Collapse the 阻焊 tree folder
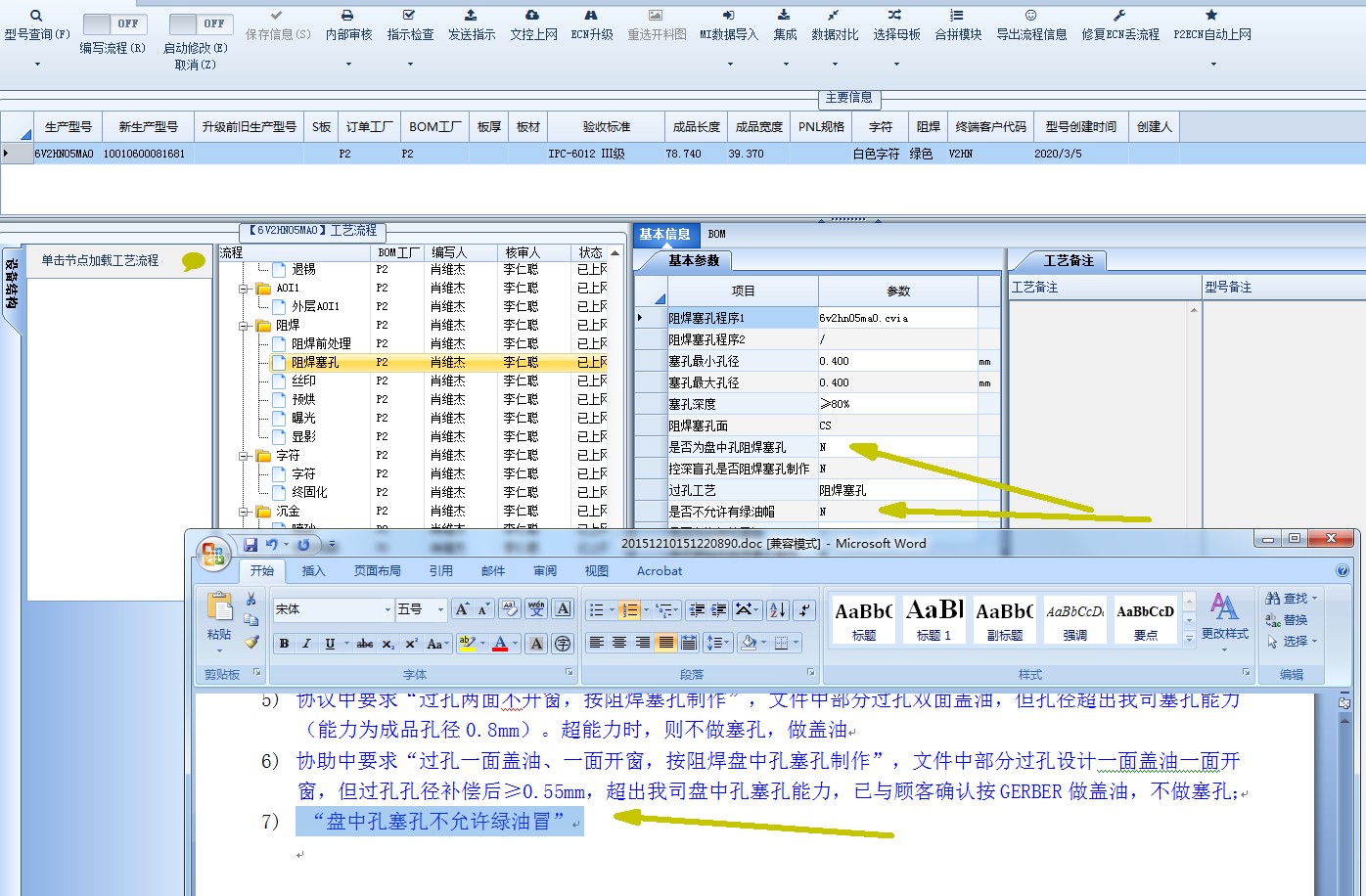Screen dimensions: 1366x896 tap(245, 326)
